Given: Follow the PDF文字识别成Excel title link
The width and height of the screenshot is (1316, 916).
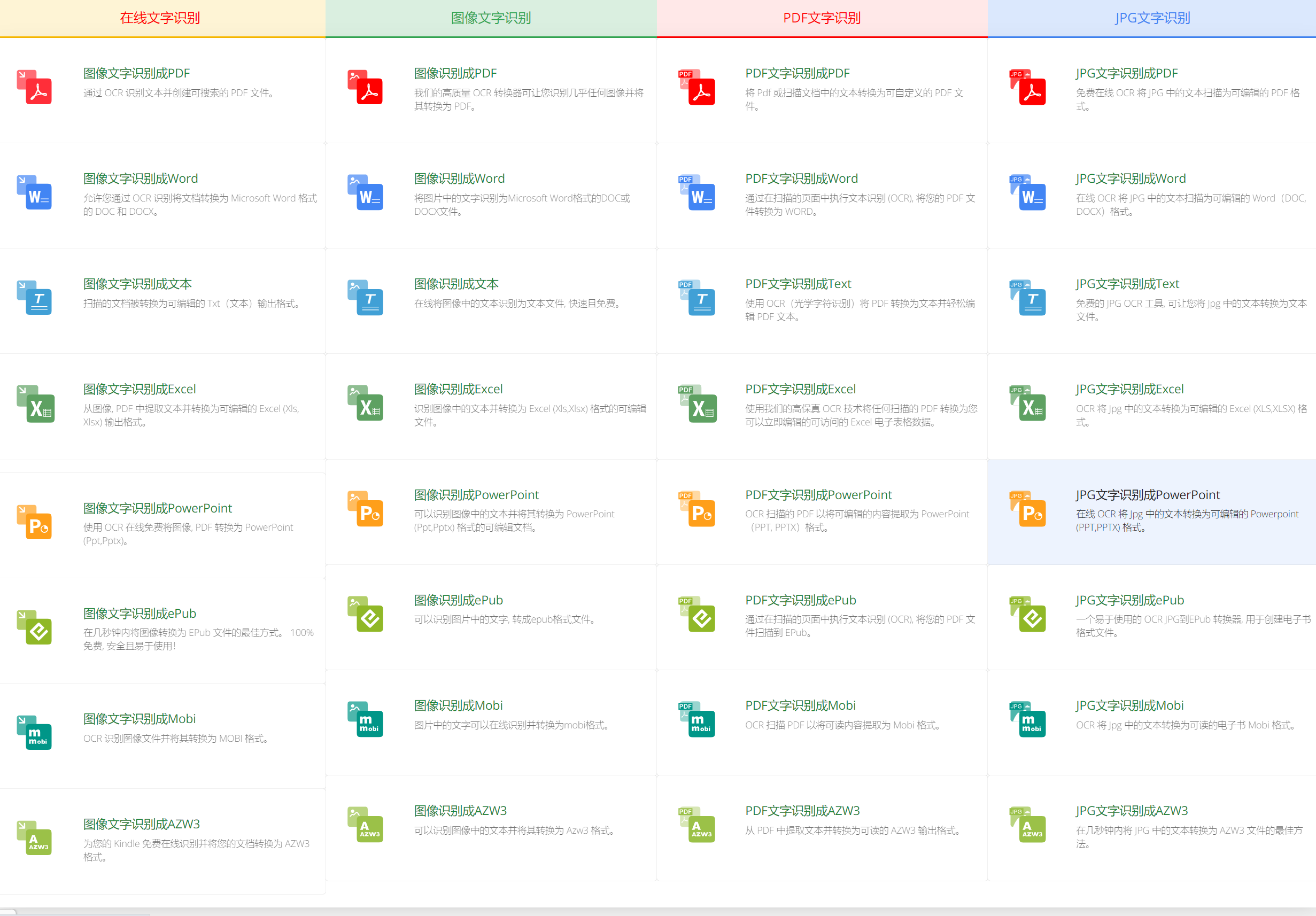Looking at the screenshot, I should pos(800,389).
